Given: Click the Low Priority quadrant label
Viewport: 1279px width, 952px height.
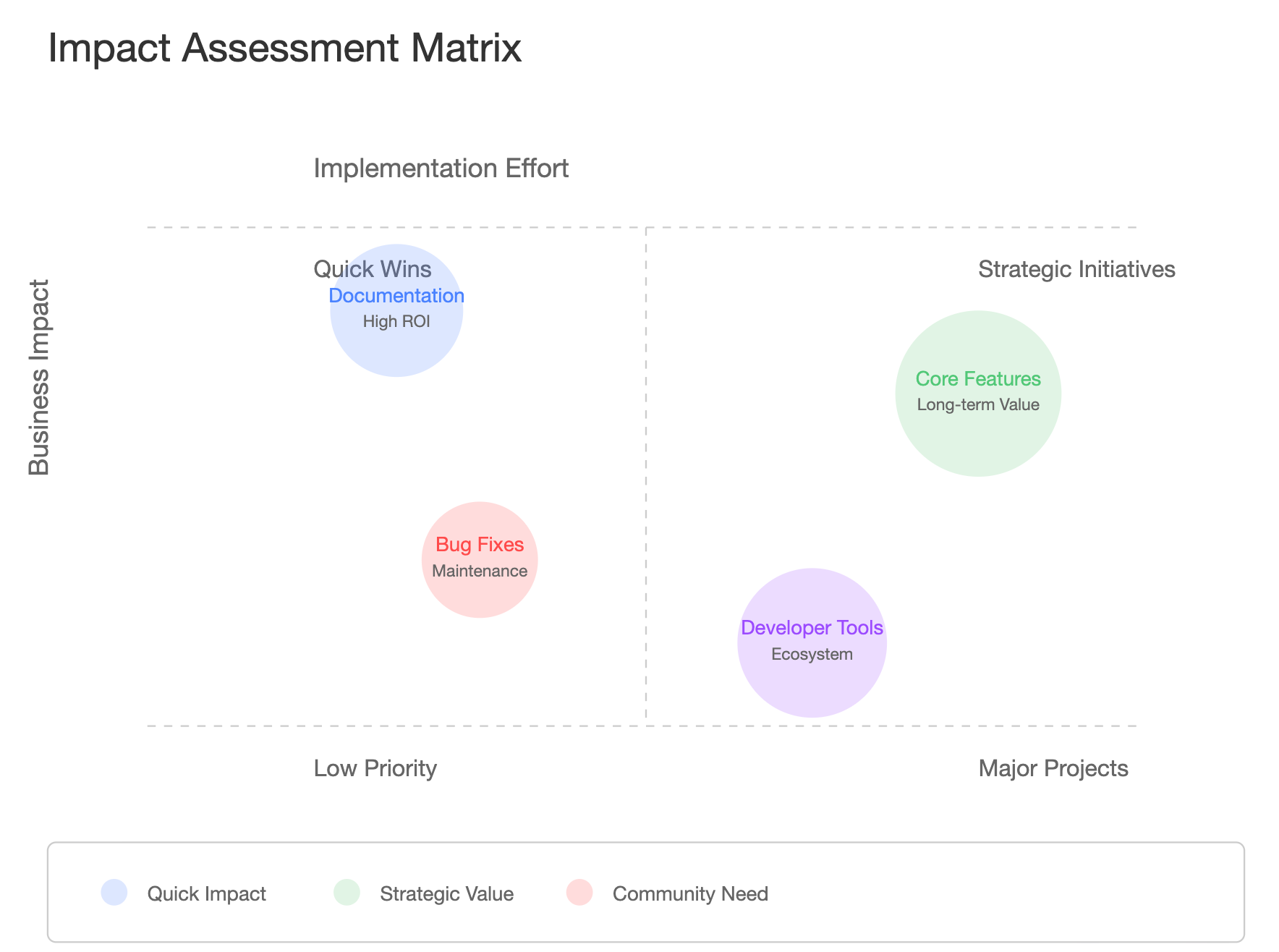Looking at the screenshot, I should (375, 768).
